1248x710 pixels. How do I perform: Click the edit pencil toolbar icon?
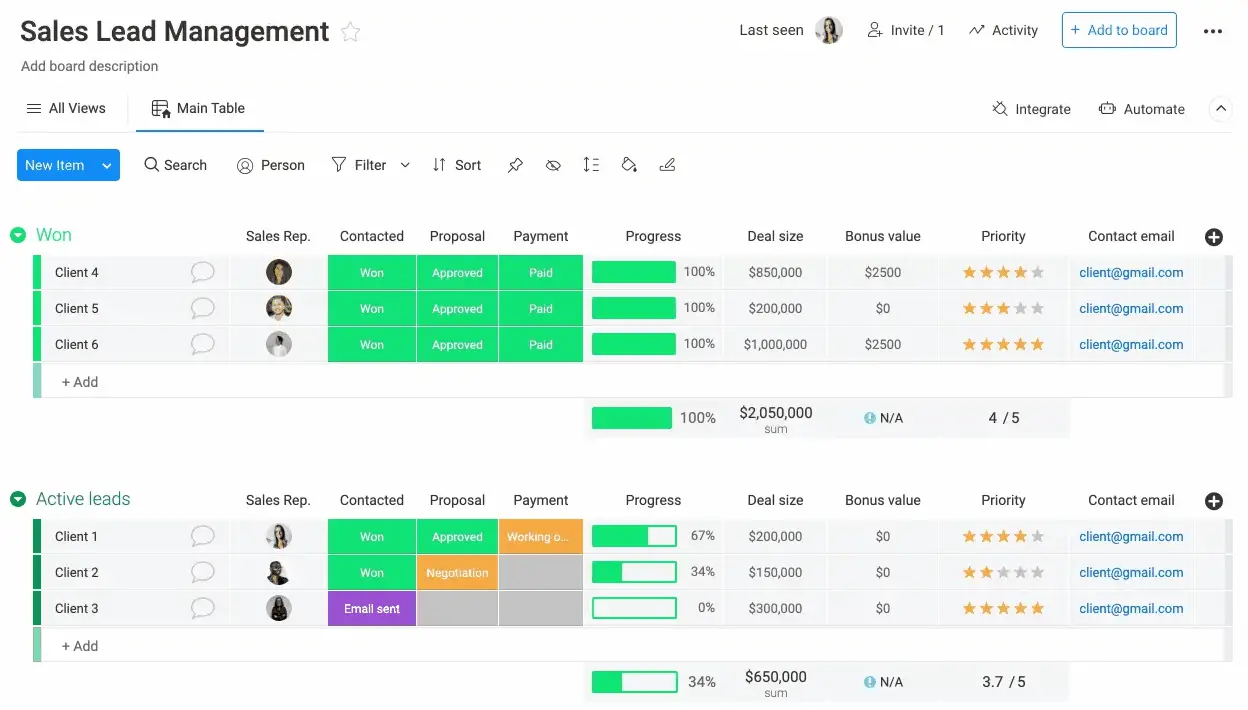(667, 165)
